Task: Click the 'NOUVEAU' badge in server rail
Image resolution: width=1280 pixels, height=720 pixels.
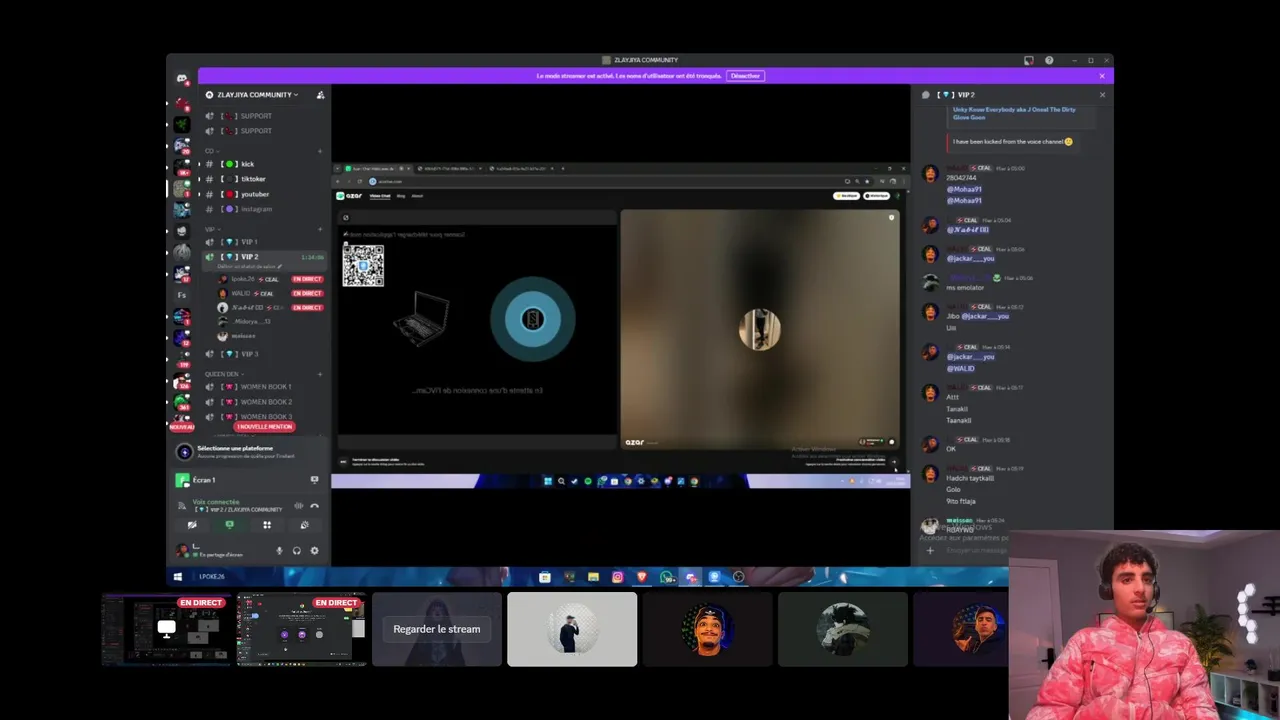Action: (181, 427)
